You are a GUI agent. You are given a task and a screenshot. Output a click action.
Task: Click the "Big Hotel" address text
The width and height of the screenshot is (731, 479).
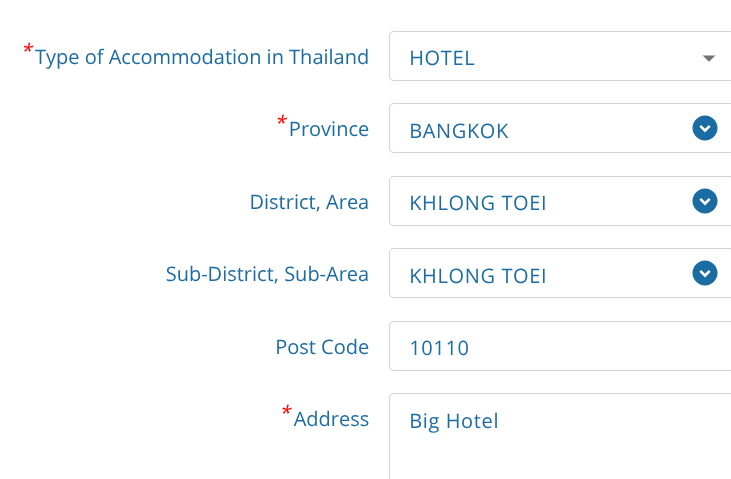coord(454,421)
